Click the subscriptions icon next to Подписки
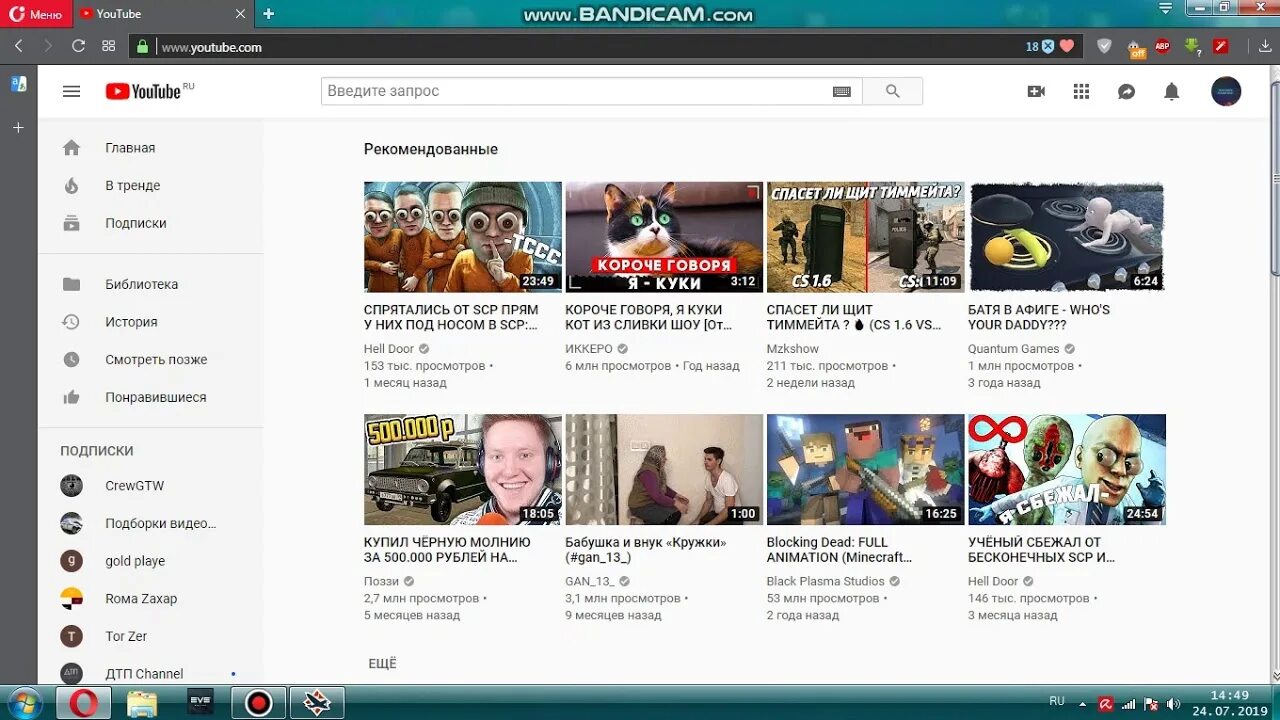This screenshot has height=720, width=1280. click(71, 223)
